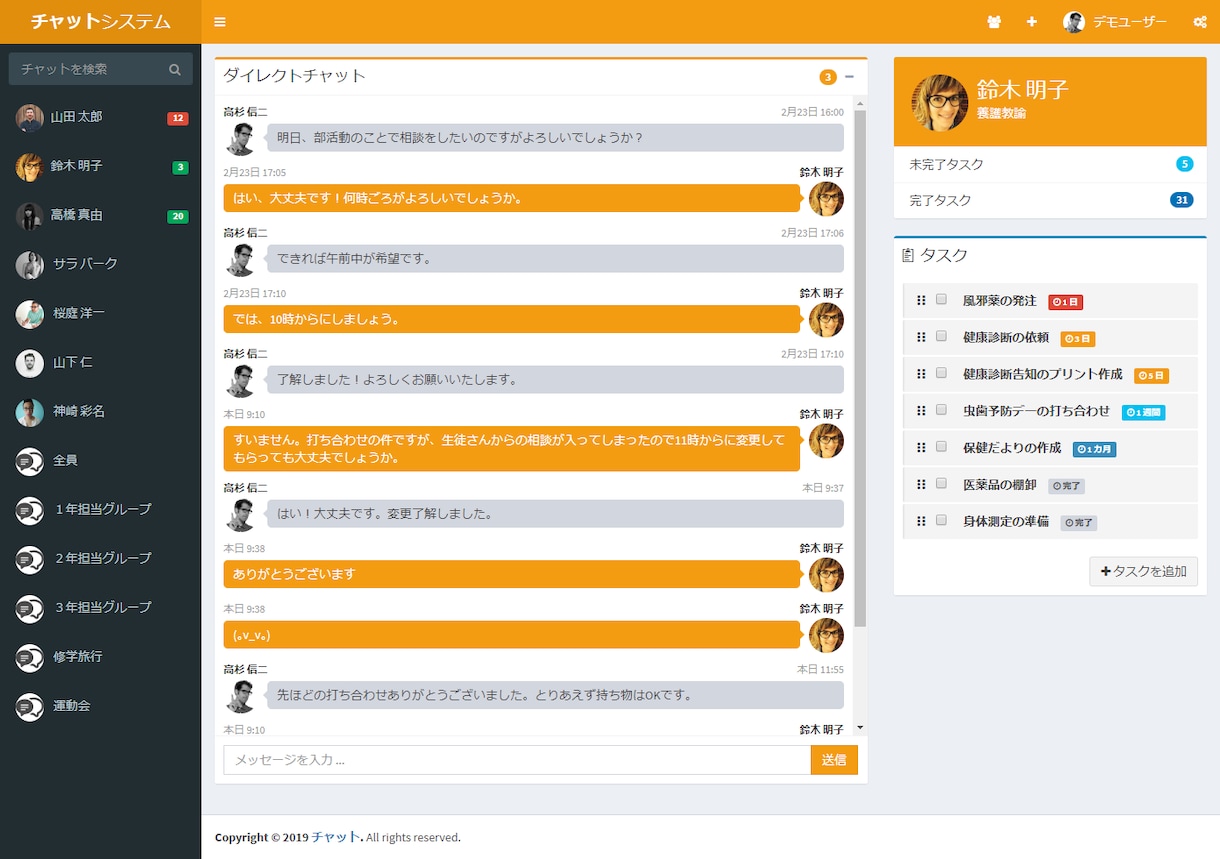Open the デモユーザー account menu
1220x859 pixels.
(x=1115, y=22)
